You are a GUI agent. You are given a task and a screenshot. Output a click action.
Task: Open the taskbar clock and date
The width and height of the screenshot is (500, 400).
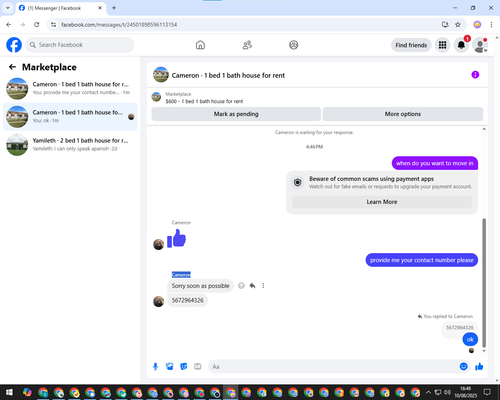466,392
